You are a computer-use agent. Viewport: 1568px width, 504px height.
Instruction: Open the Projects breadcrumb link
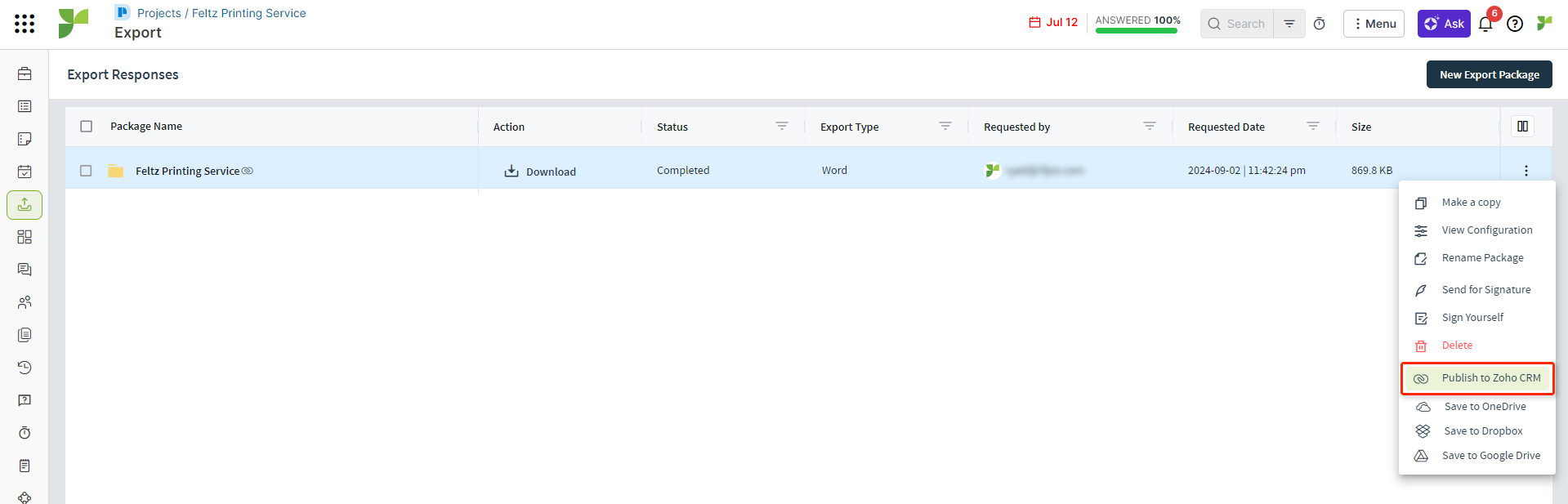pyautogui.click(x=159, y=13)
